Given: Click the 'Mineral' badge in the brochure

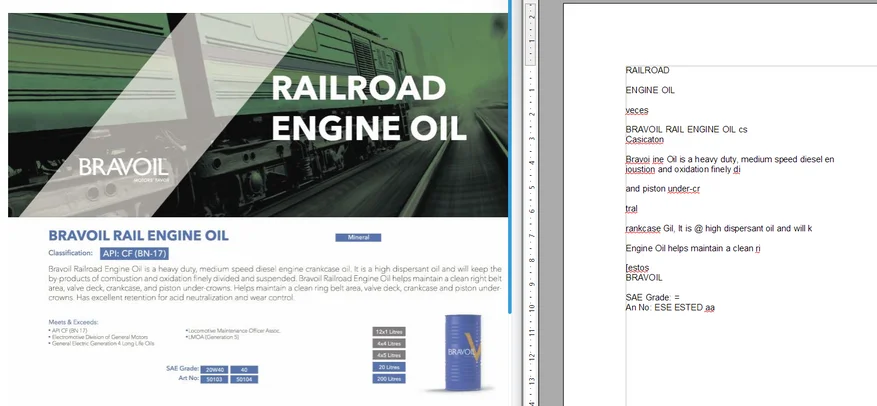Looking at the screenshot, I should click(358, 238).
